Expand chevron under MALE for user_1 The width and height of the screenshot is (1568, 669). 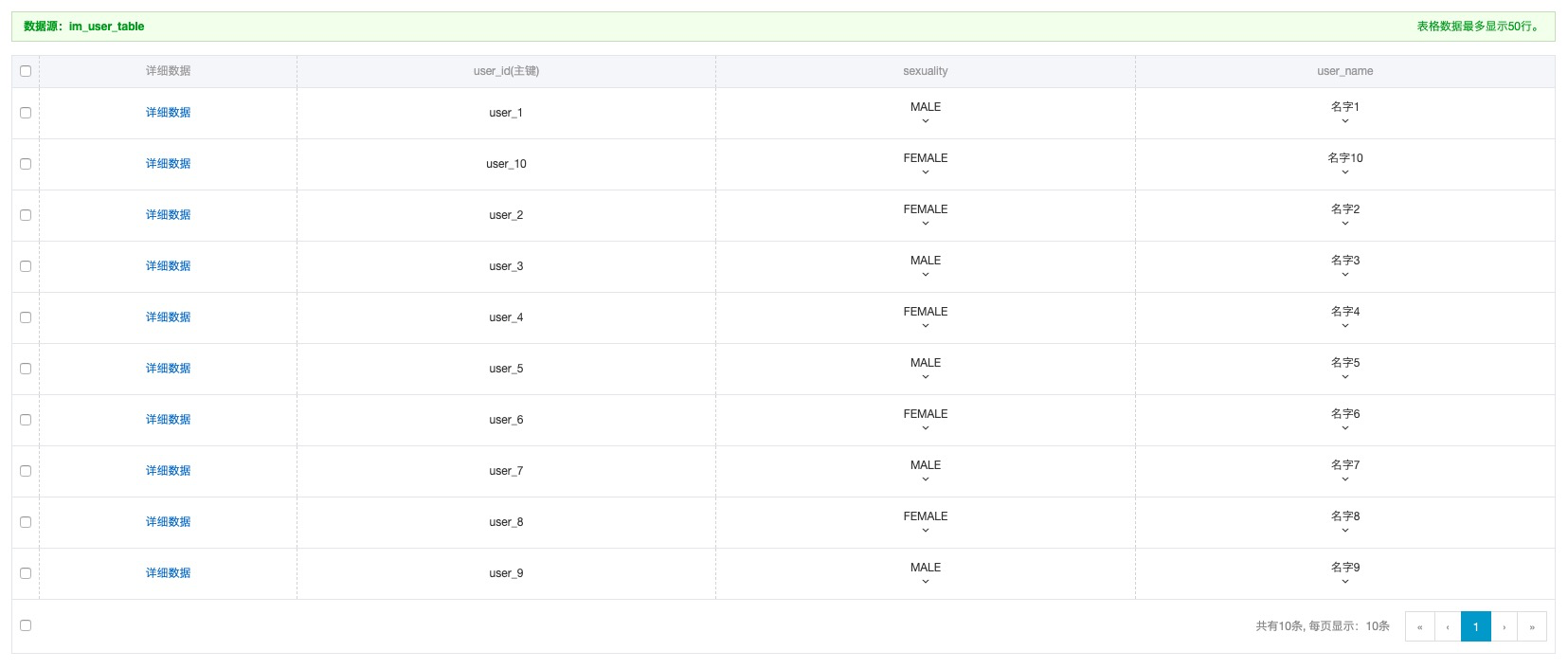point(926,121)
